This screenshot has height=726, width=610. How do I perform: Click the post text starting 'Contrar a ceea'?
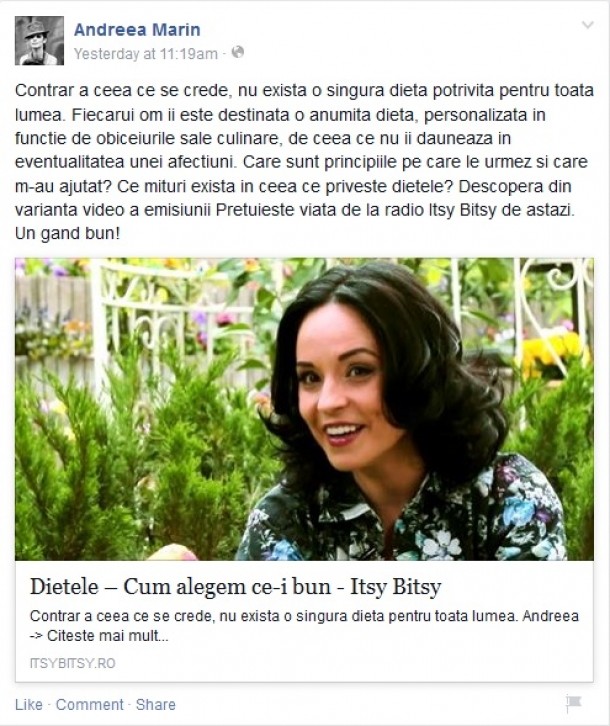[304, 162]
